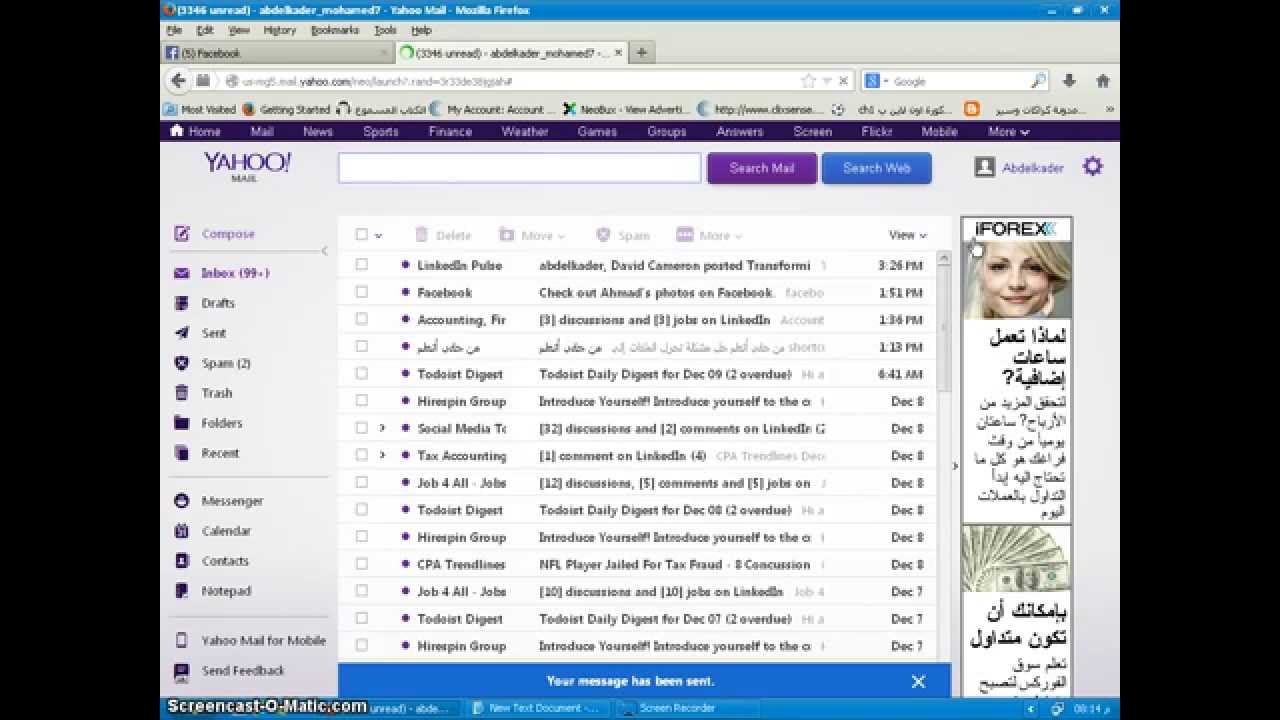This screenshot has height=720, width=1280.
Task: Go to Finance in Yahoo navigation
Action: click(x=450, y=131)
